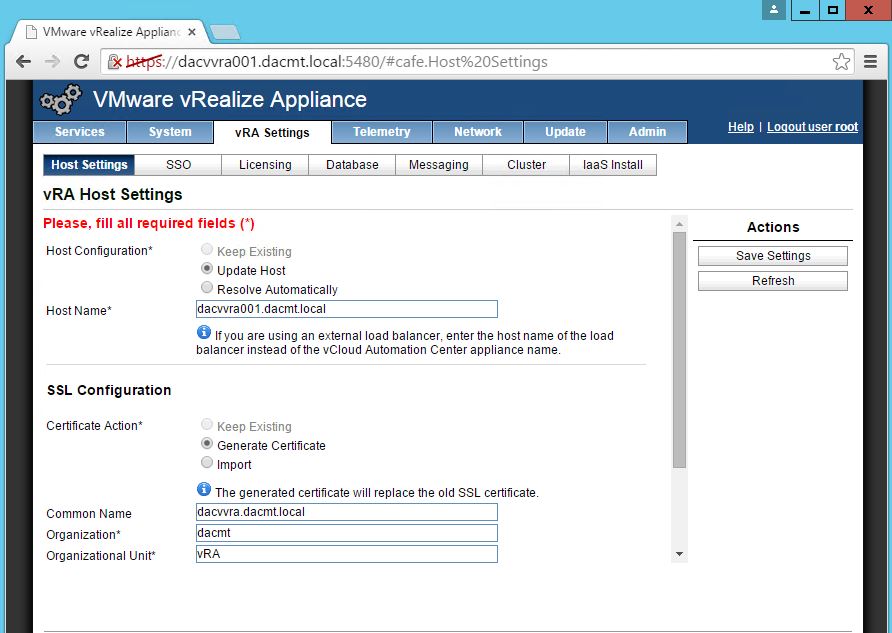The width and height of the screenshot is (892, 633).
Task: Bookmark the page with the star icon
Action: tap(841, 61)
